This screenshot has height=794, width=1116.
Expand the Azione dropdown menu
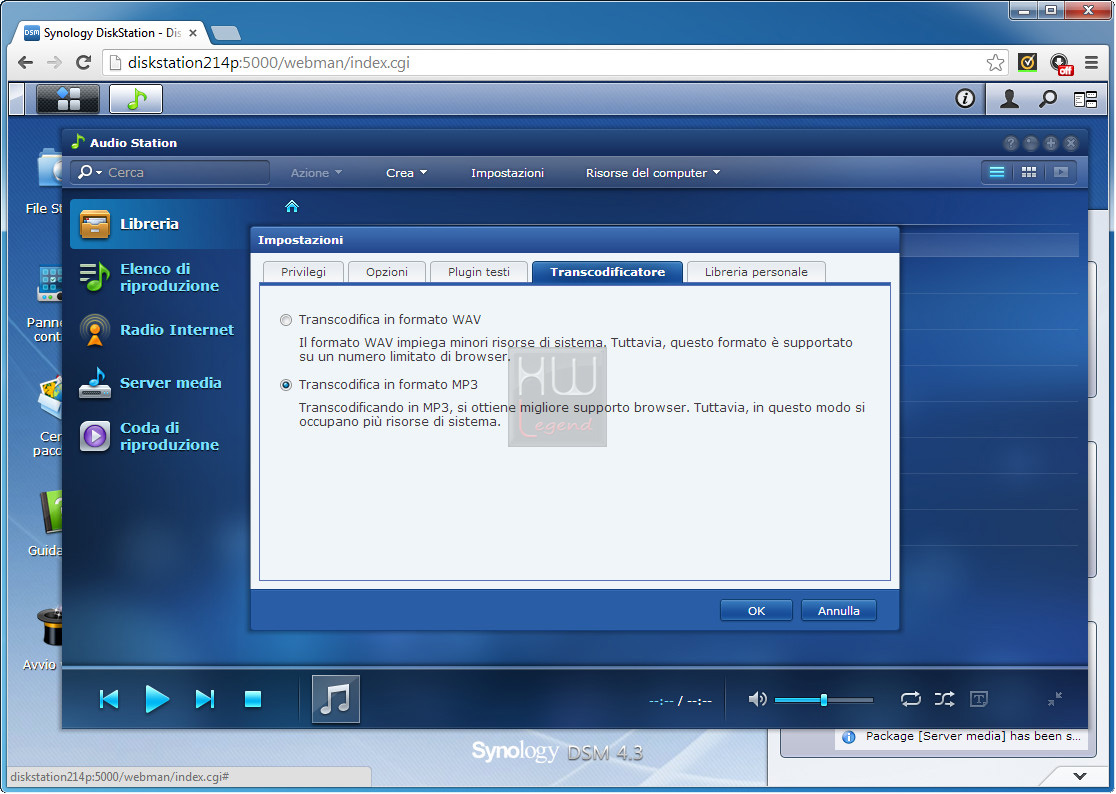[x=316, y=173]
